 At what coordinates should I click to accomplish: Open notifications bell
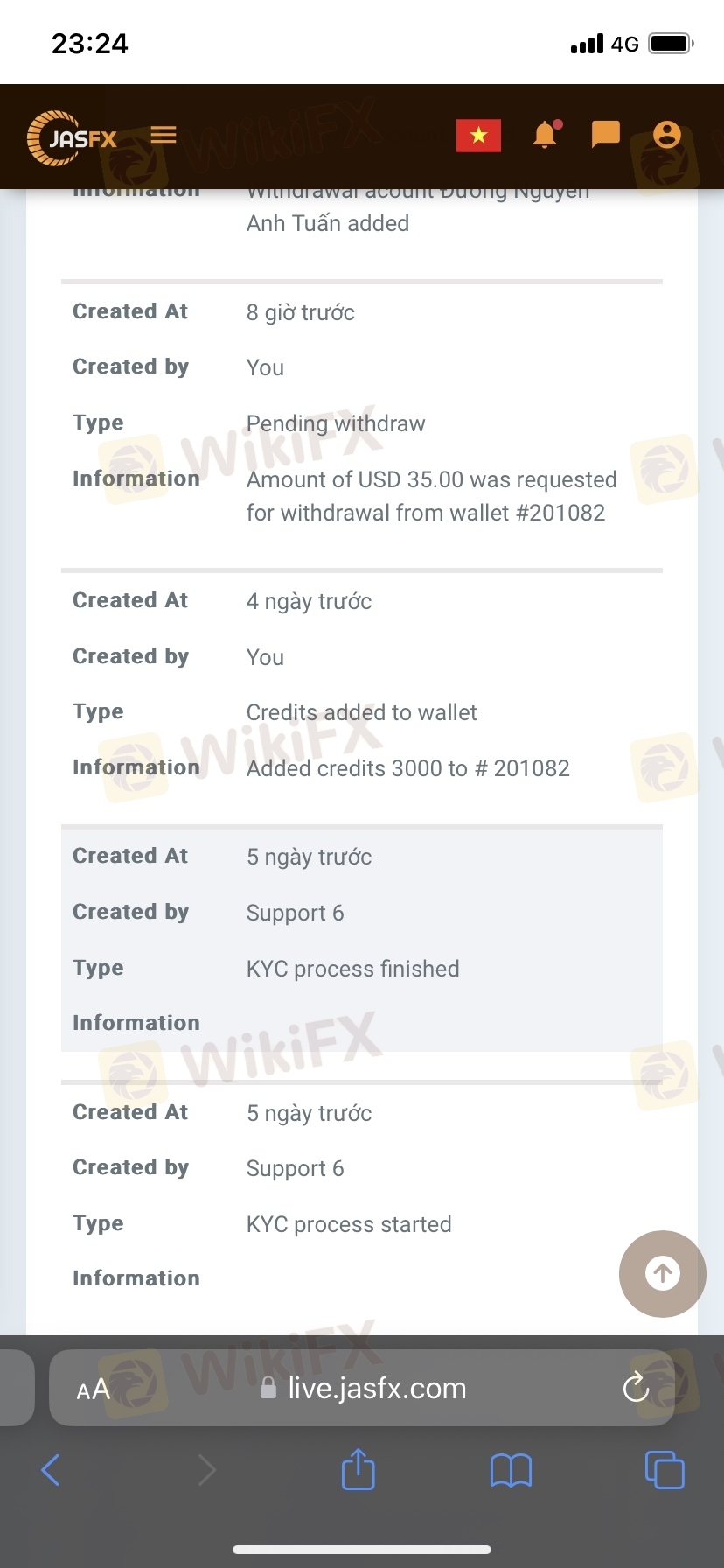click(x=545, y=135)
